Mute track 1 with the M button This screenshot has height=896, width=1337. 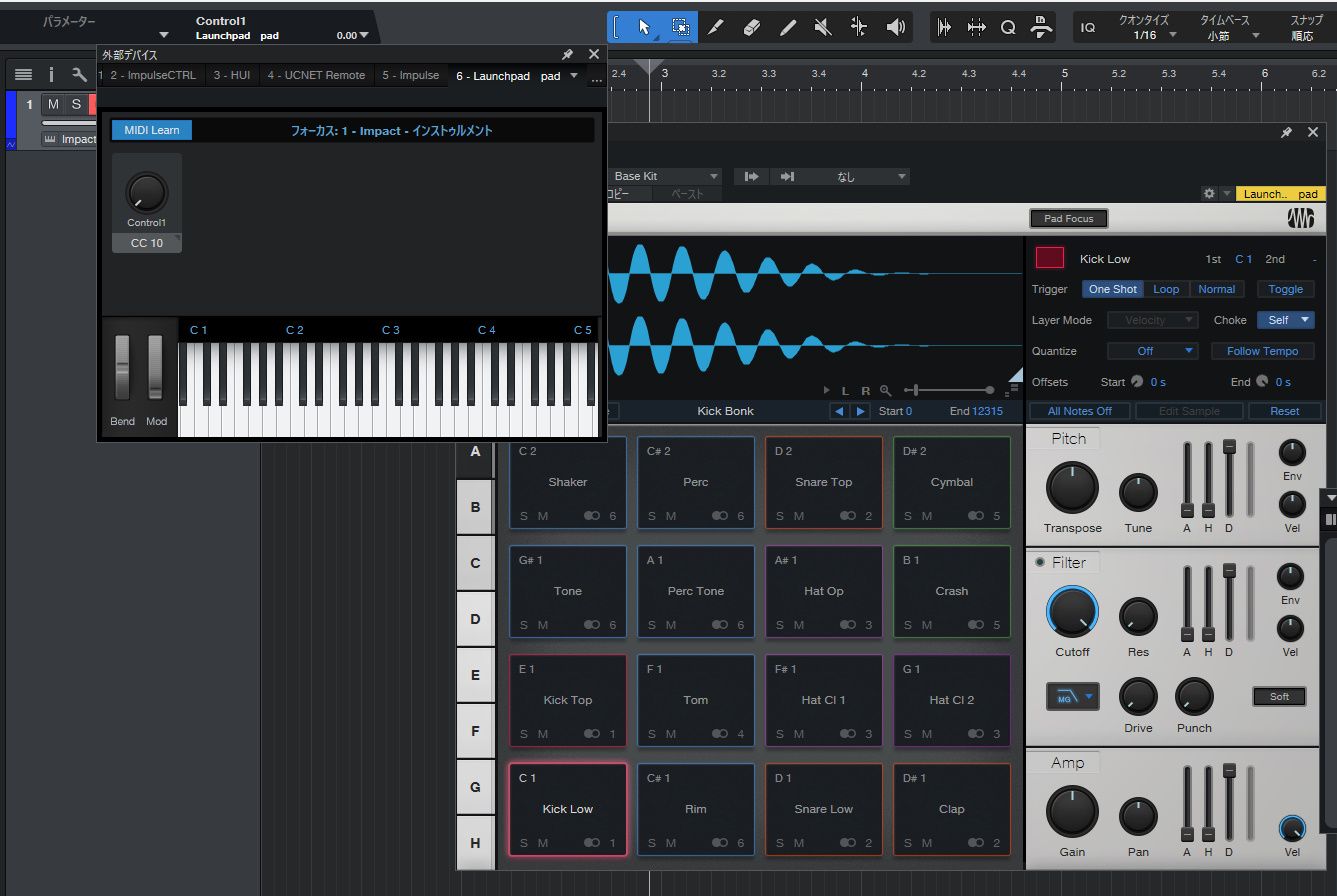pos(53,105)
